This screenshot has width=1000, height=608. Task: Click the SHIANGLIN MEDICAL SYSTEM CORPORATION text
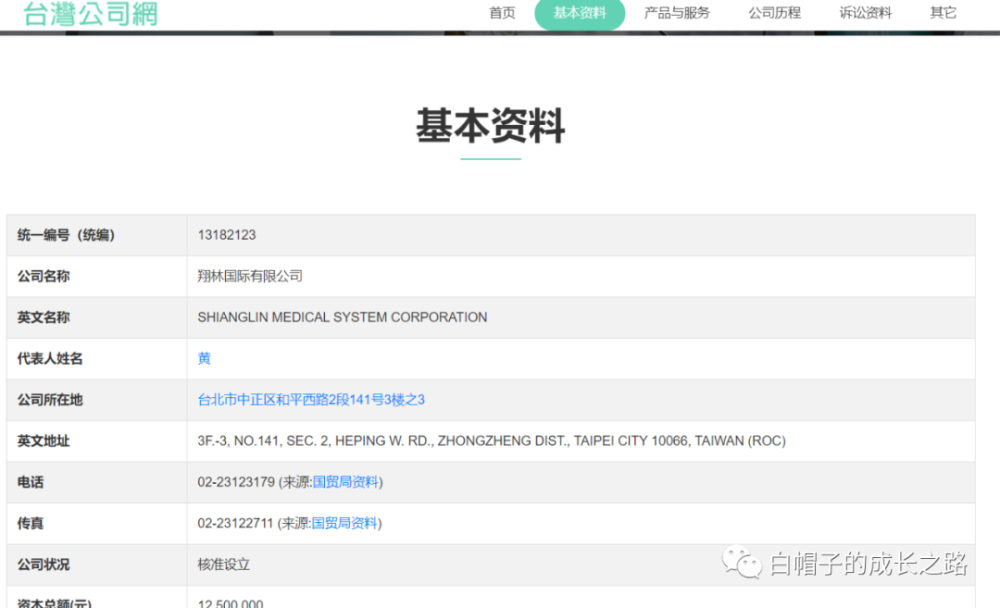point(342,317)
